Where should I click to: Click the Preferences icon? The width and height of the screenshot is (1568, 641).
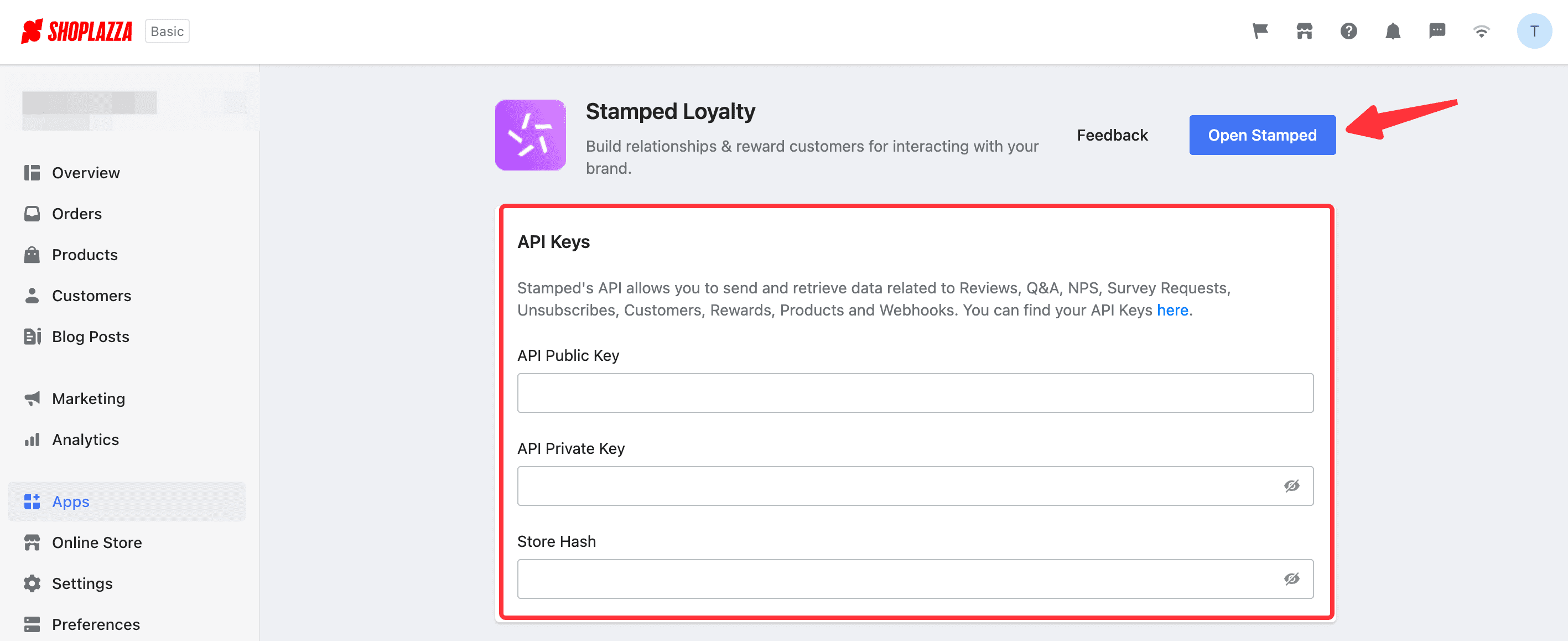point(32,624)
